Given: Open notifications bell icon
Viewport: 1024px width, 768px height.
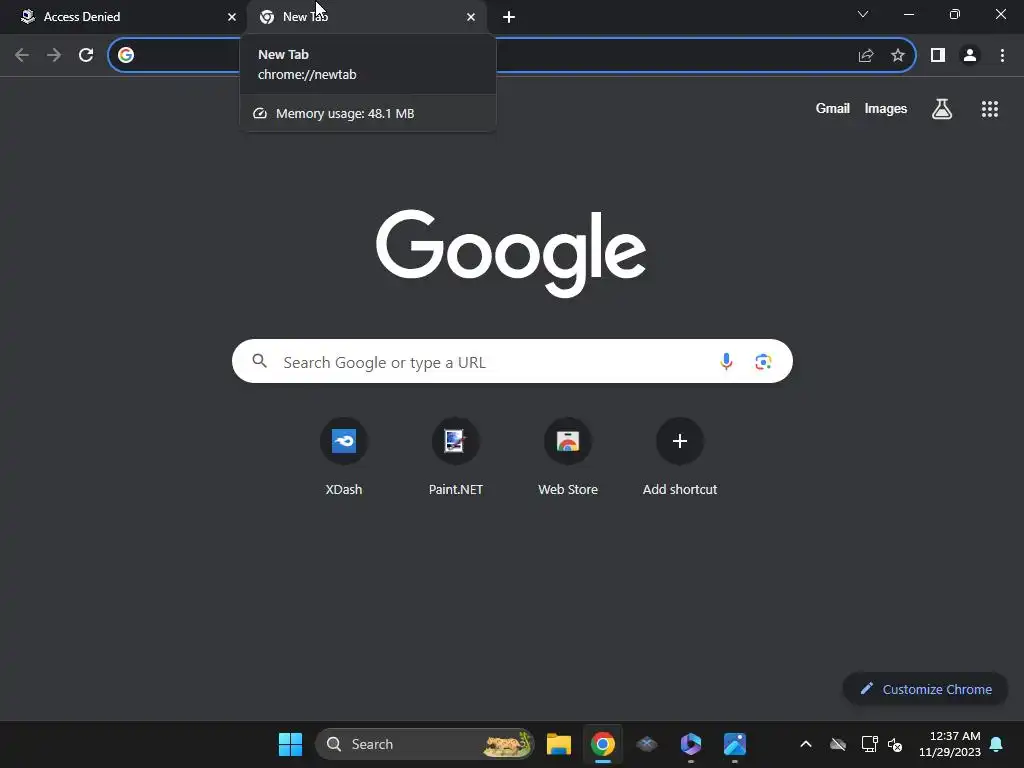Looking at the screenshot, I should coord(996,744).
